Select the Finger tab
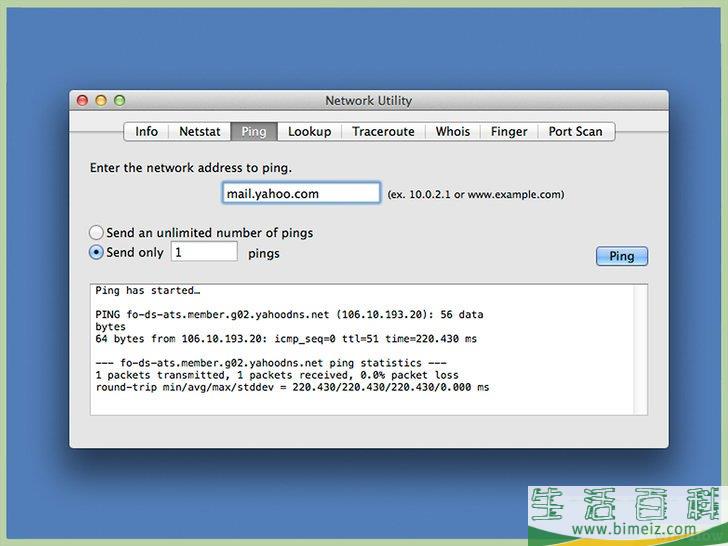 (508, 131)
